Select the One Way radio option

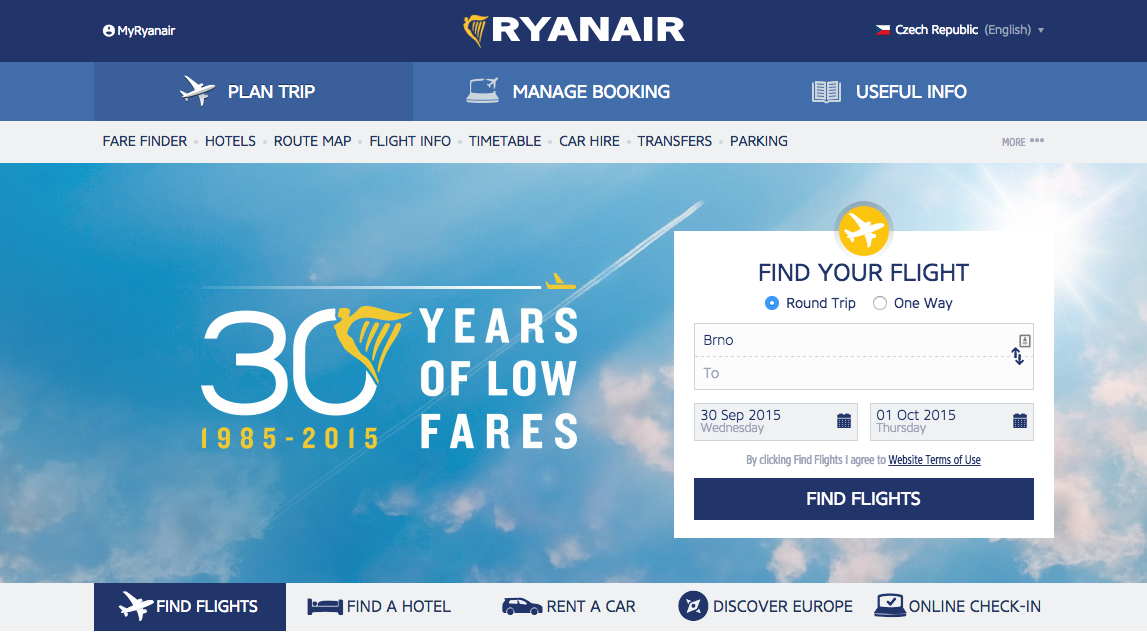point(880,303)
